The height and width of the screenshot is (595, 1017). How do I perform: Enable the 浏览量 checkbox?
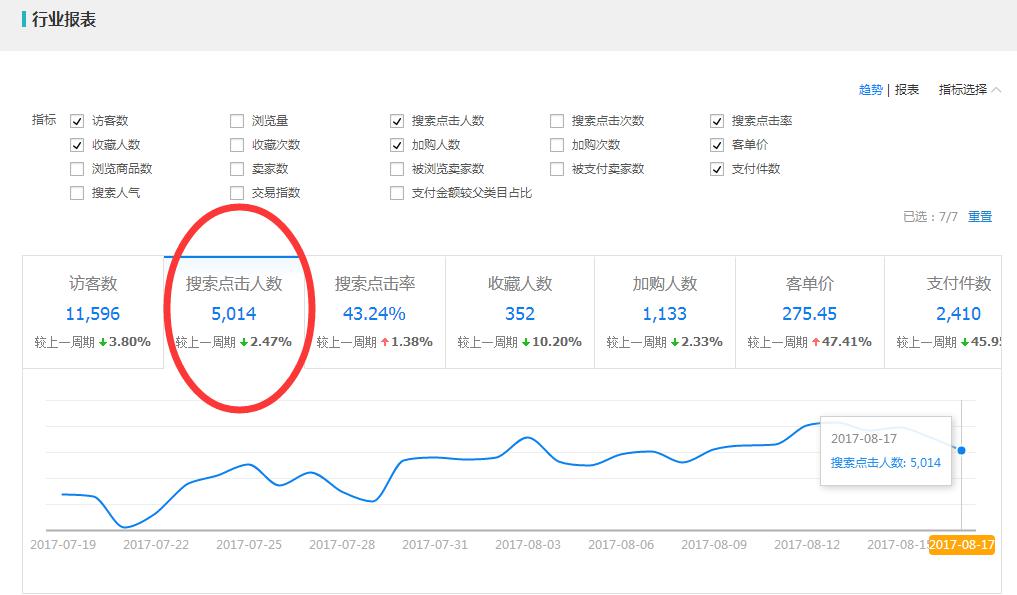237,121
